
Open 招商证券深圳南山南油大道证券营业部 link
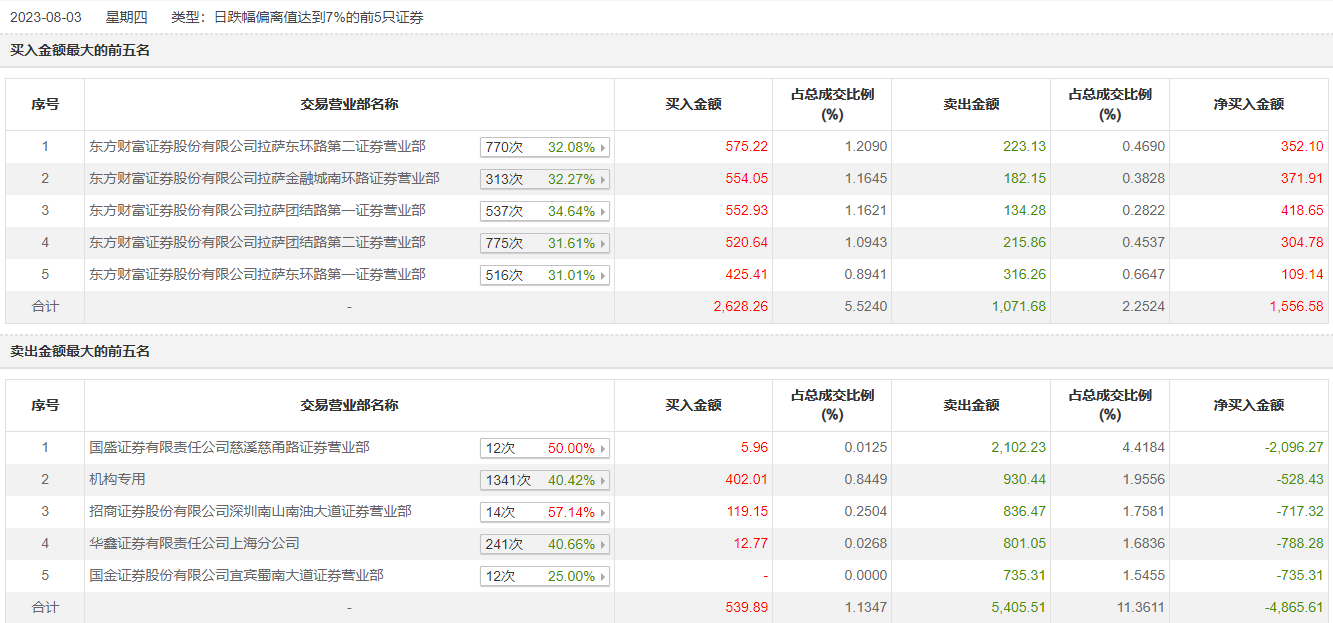pyautogui.click(x=250, y=511)
